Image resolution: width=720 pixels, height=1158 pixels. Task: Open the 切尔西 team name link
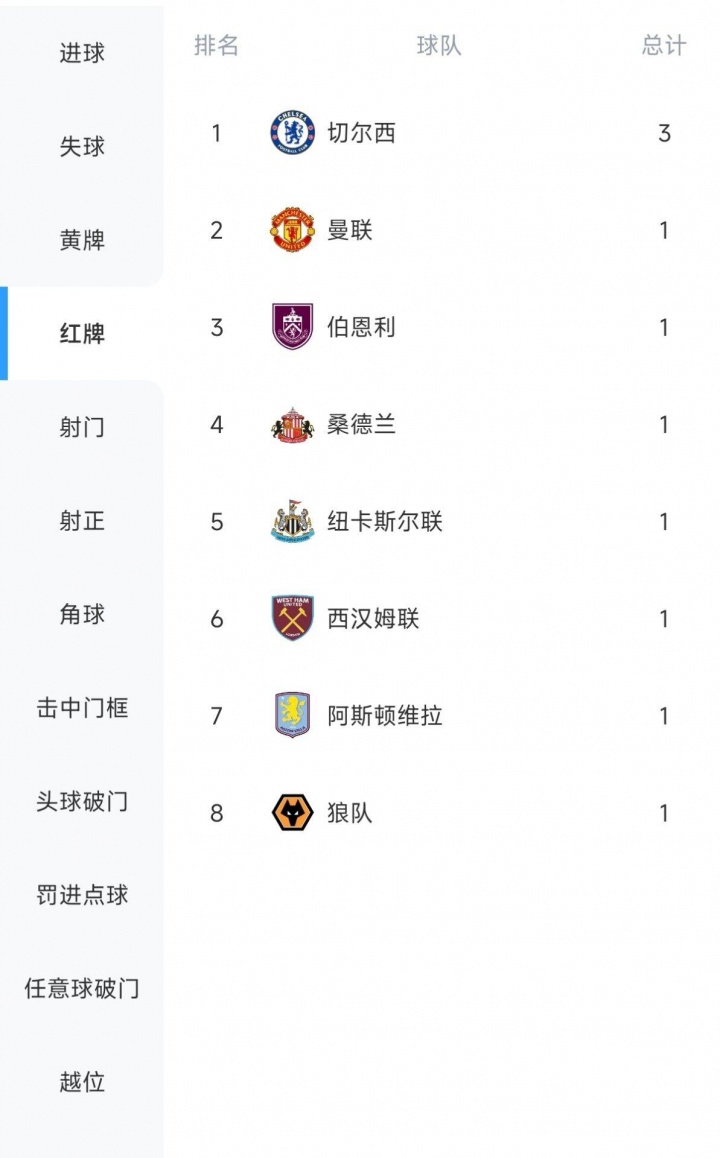coord(362,133)
